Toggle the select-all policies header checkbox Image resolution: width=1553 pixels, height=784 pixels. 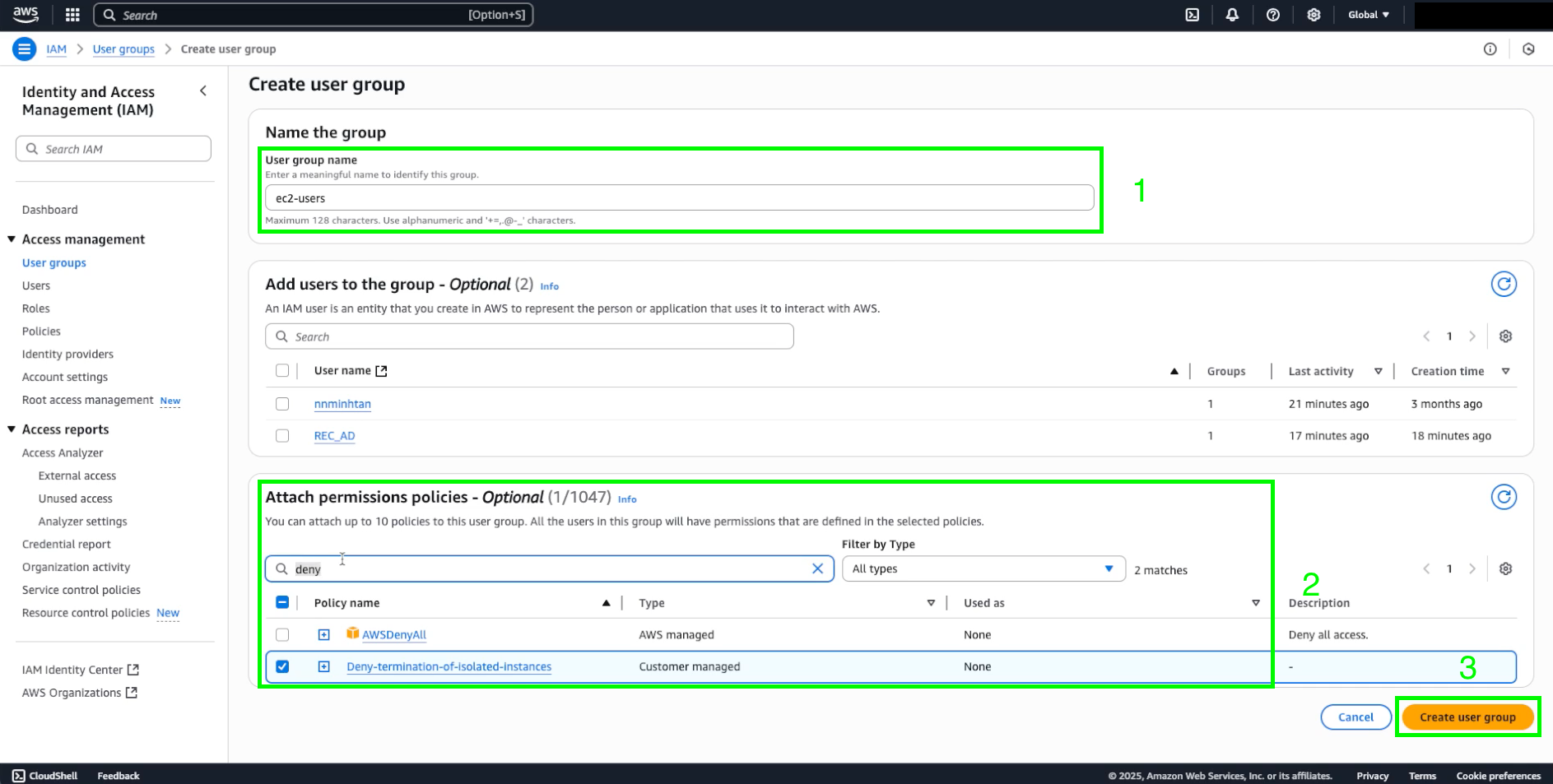(x=282, y=603)
